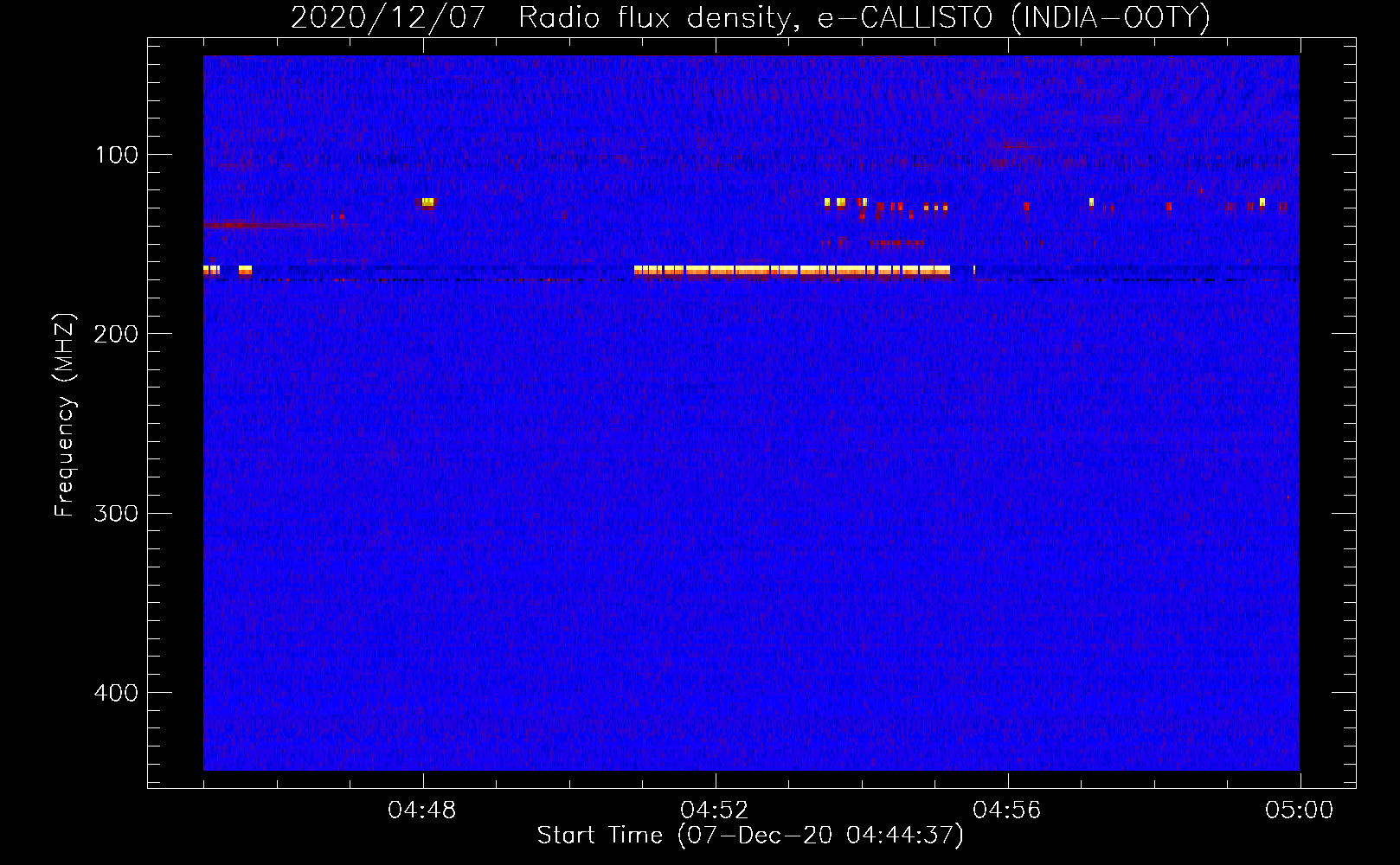Click the 'Start Time (07-Dec-20 04:44:37)' label
The width and height of the screenshot is (1400, 865).
click(x=750, y=836)
